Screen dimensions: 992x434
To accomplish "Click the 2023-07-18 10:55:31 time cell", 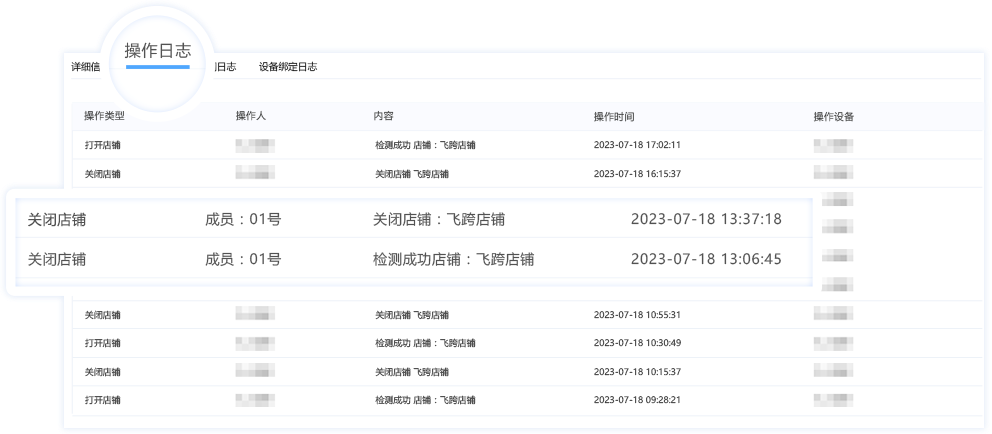I will [x=637, y=315].
